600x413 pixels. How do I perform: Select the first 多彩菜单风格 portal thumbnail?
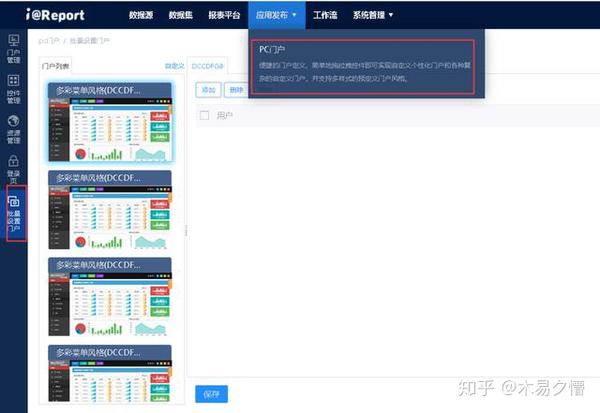point(110,122)
